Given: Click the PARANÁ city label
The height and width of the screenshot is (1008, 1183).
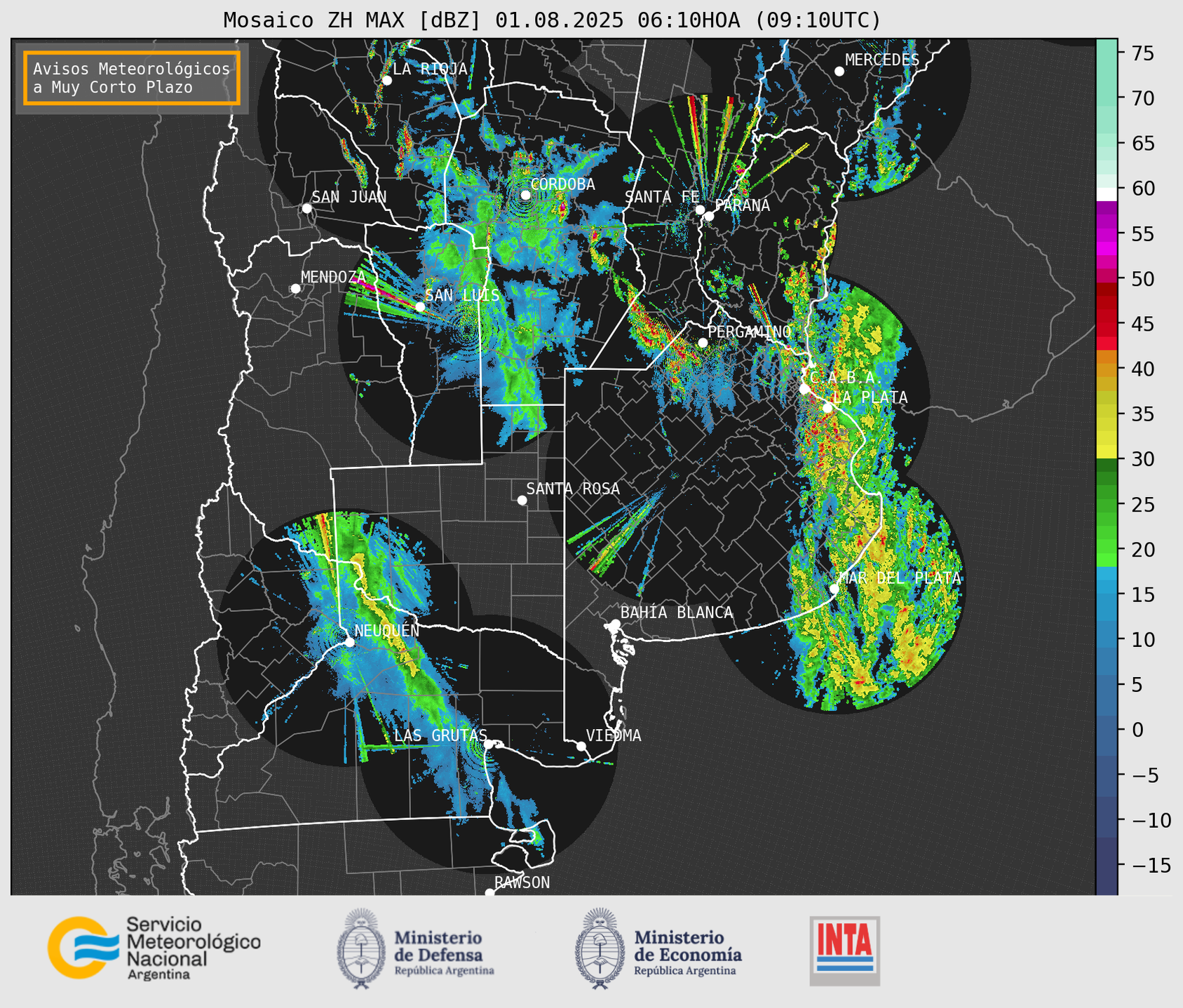Looking at the screenshot, I should pos(742,205).
